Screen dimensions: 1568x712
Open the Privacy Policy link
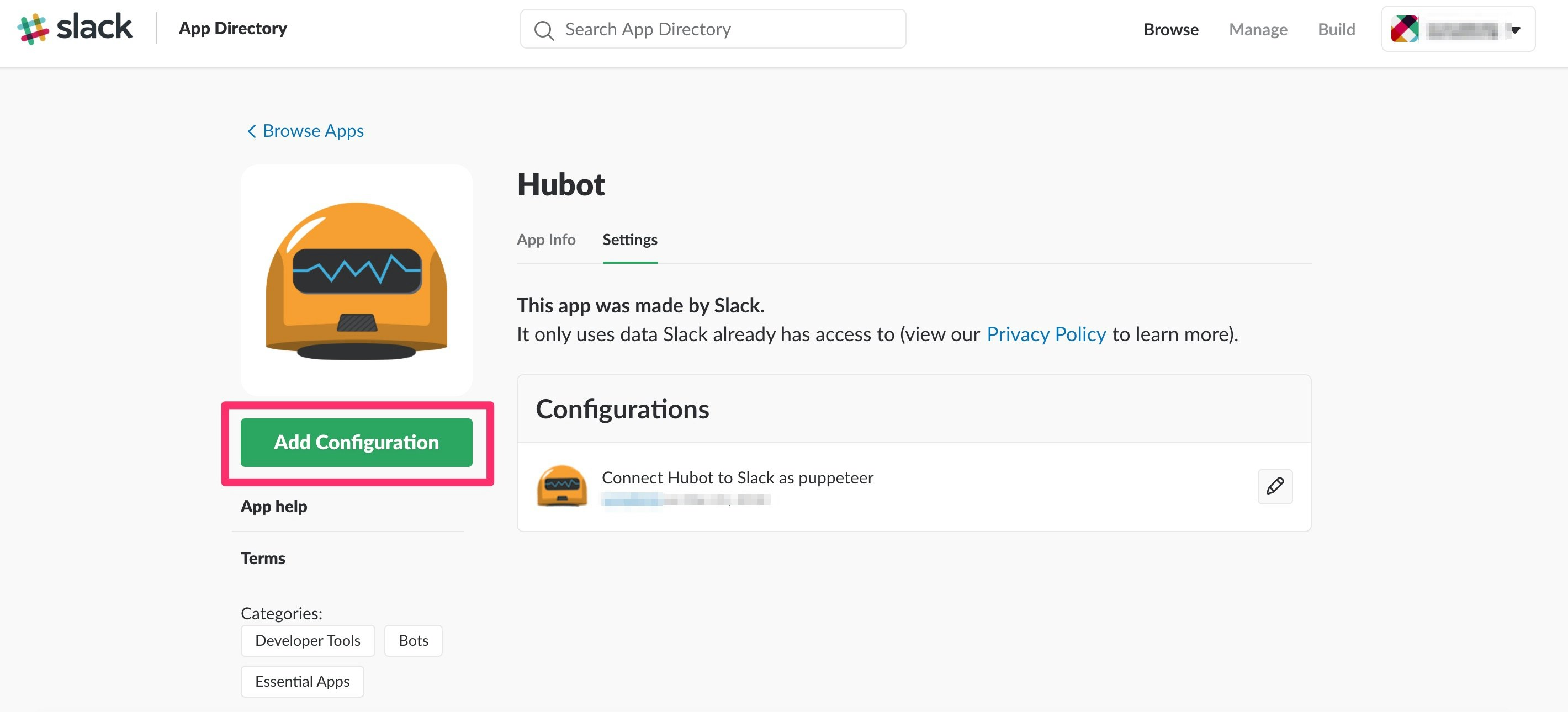pos(1046,334)
